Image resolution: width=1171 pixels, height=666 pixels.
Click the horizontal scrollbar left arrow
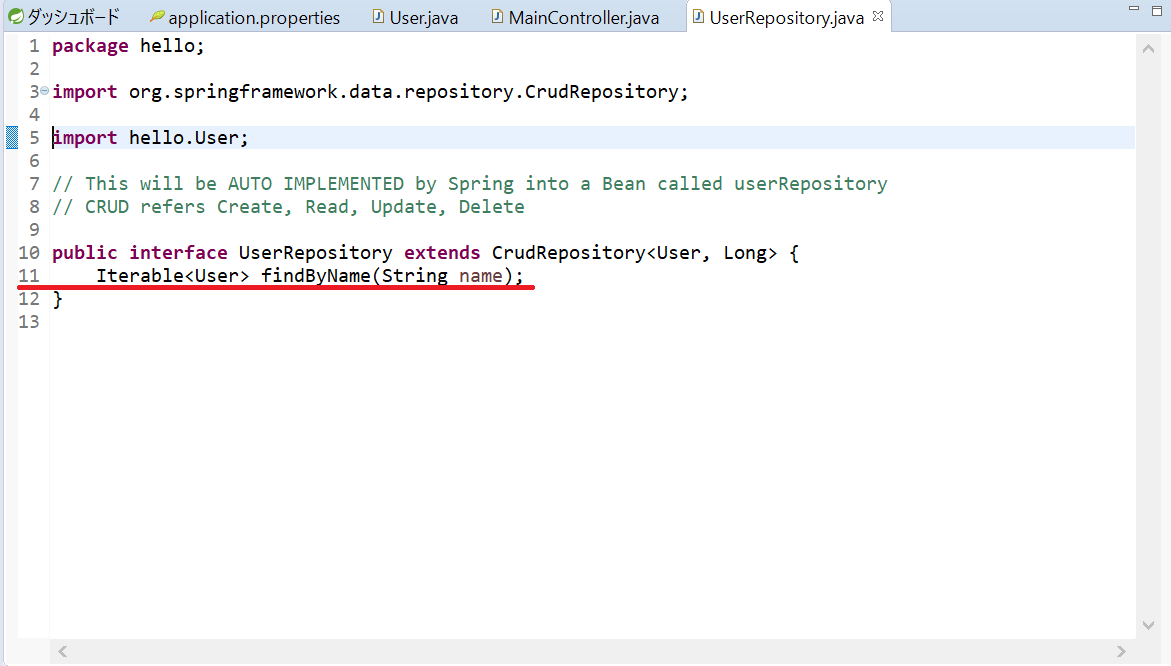point(62,651)
